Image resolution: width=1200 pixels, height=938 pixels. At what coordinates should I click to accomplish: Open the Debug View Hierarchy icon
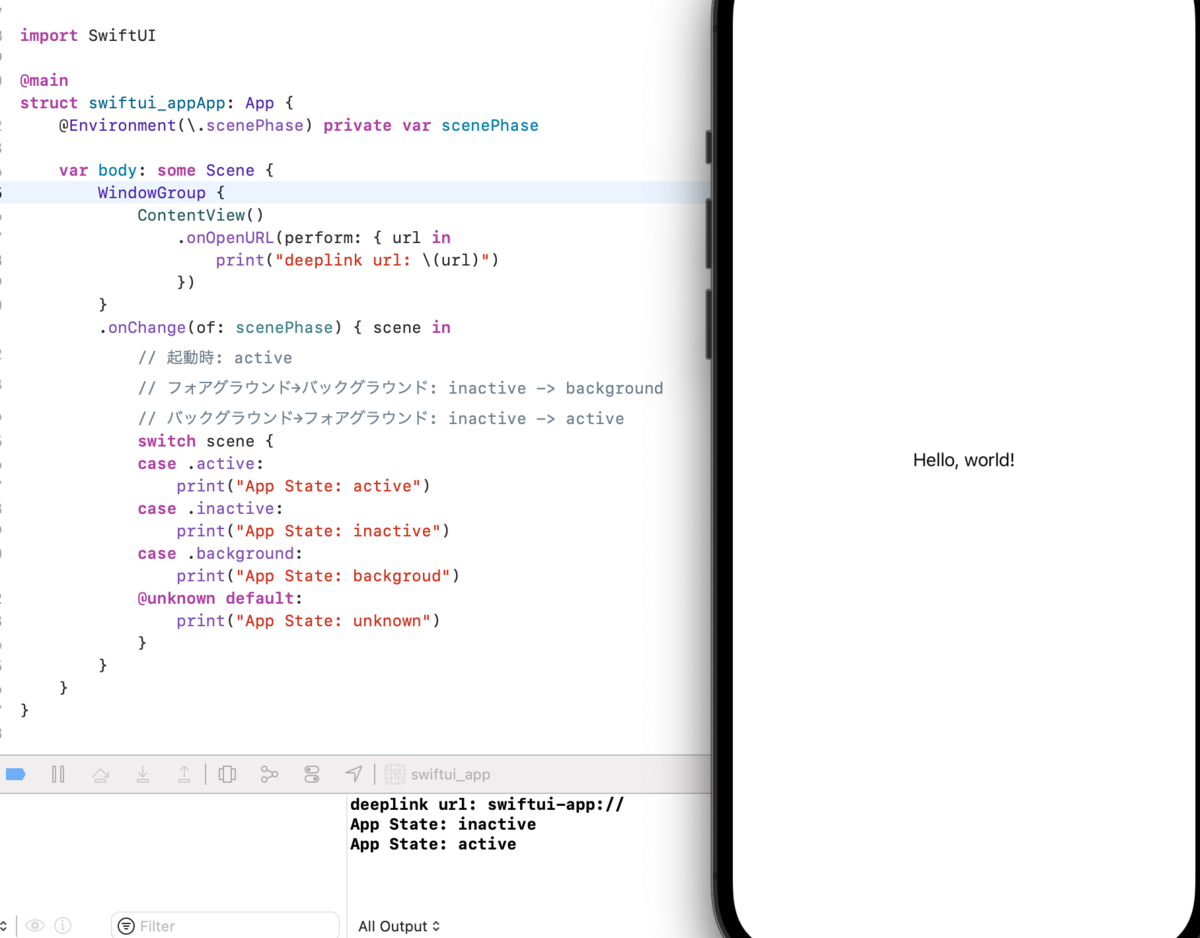pos(227,774)
